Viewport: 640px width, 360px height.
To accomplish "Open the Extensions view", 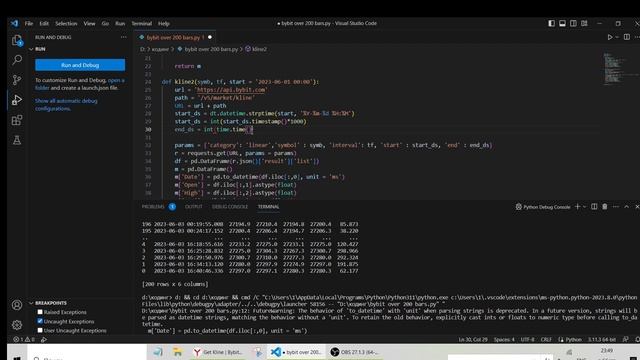I will pyautogui.click(x=17, y=120).
